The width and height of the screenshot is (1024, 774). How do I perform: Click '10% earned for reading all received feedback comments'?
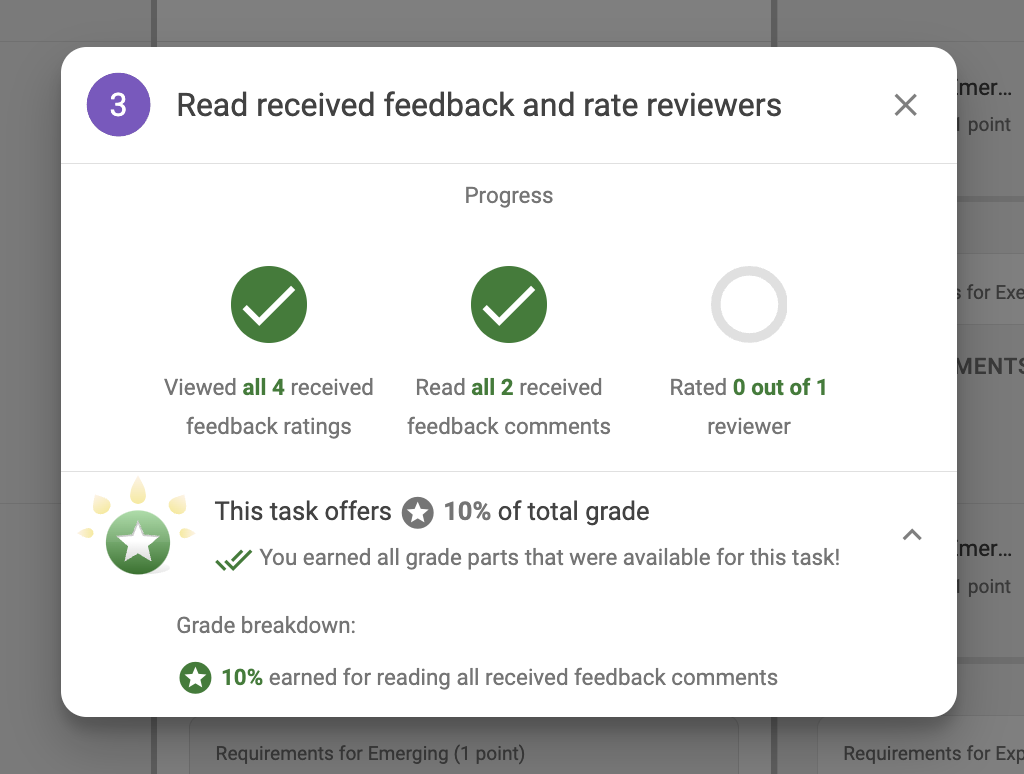[499, 678]
